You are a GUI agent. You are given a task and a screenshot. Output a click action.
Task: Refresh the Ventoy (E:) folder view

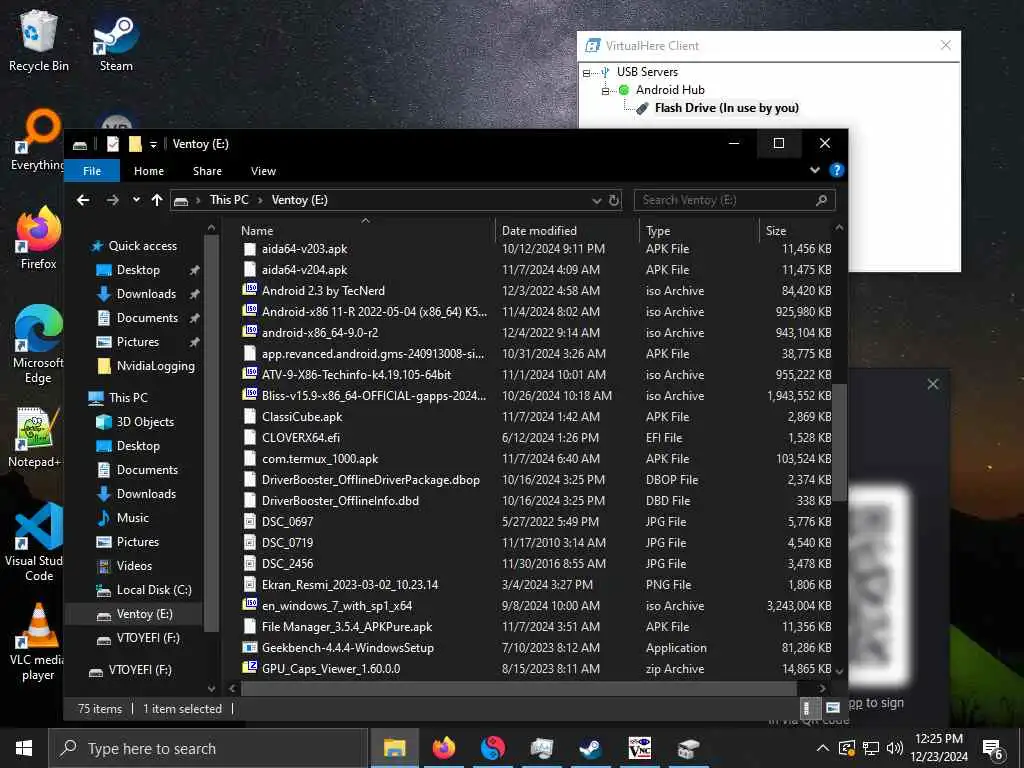(x=614, y=200)
